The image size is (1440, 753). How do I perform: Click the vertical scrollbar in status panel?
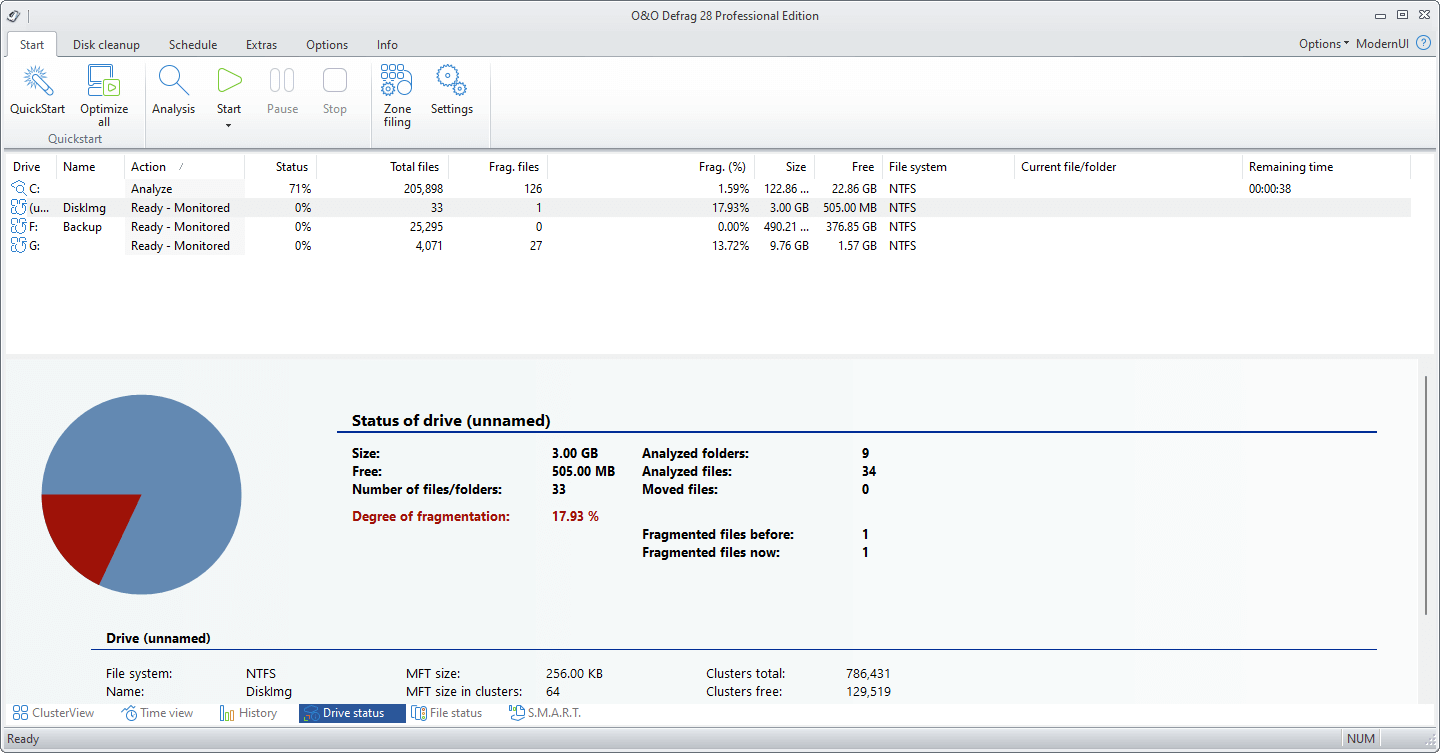[x=1426, y=495]
